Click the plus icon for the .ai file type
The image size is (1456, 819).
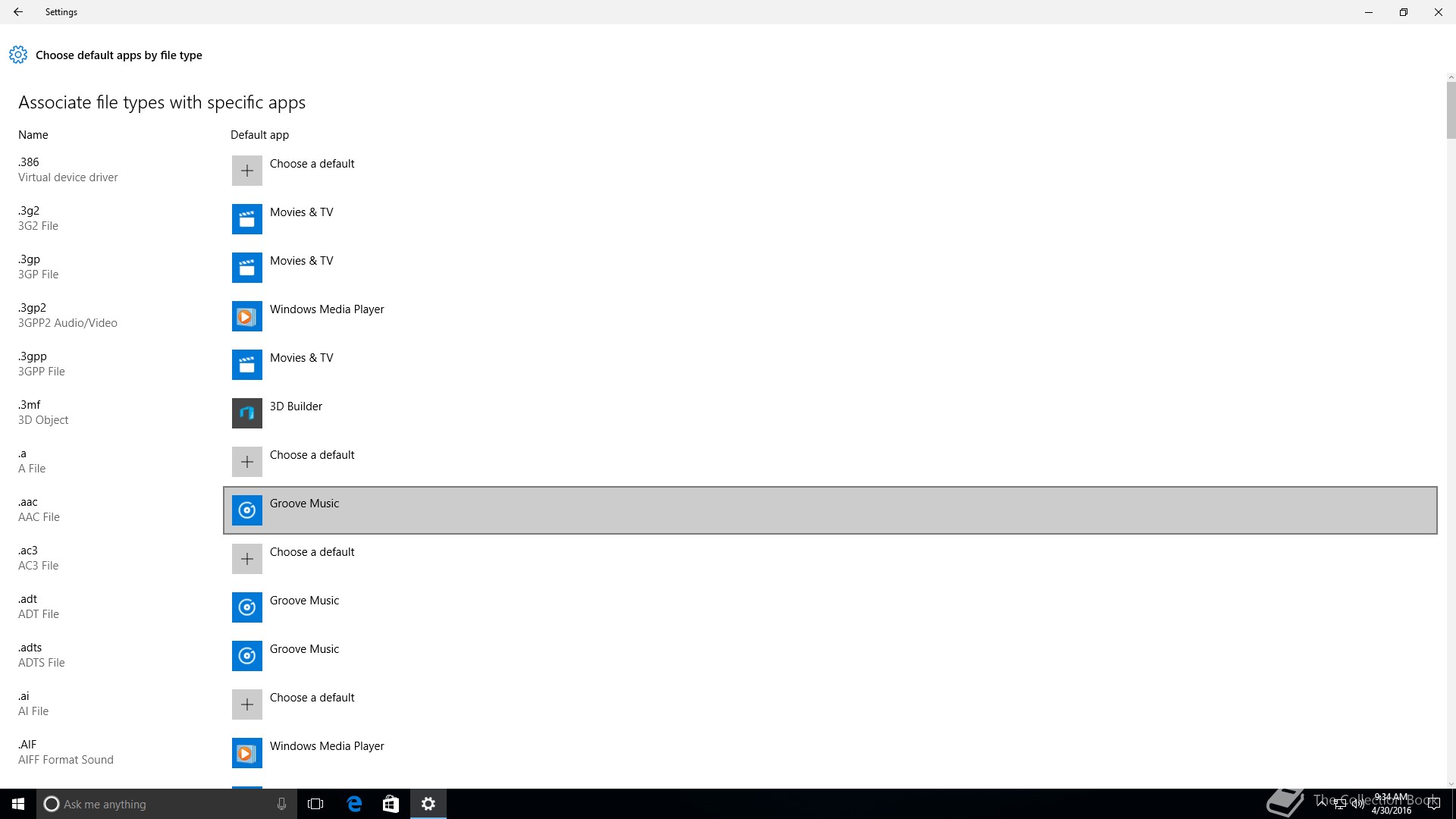(x=247, y=704)
